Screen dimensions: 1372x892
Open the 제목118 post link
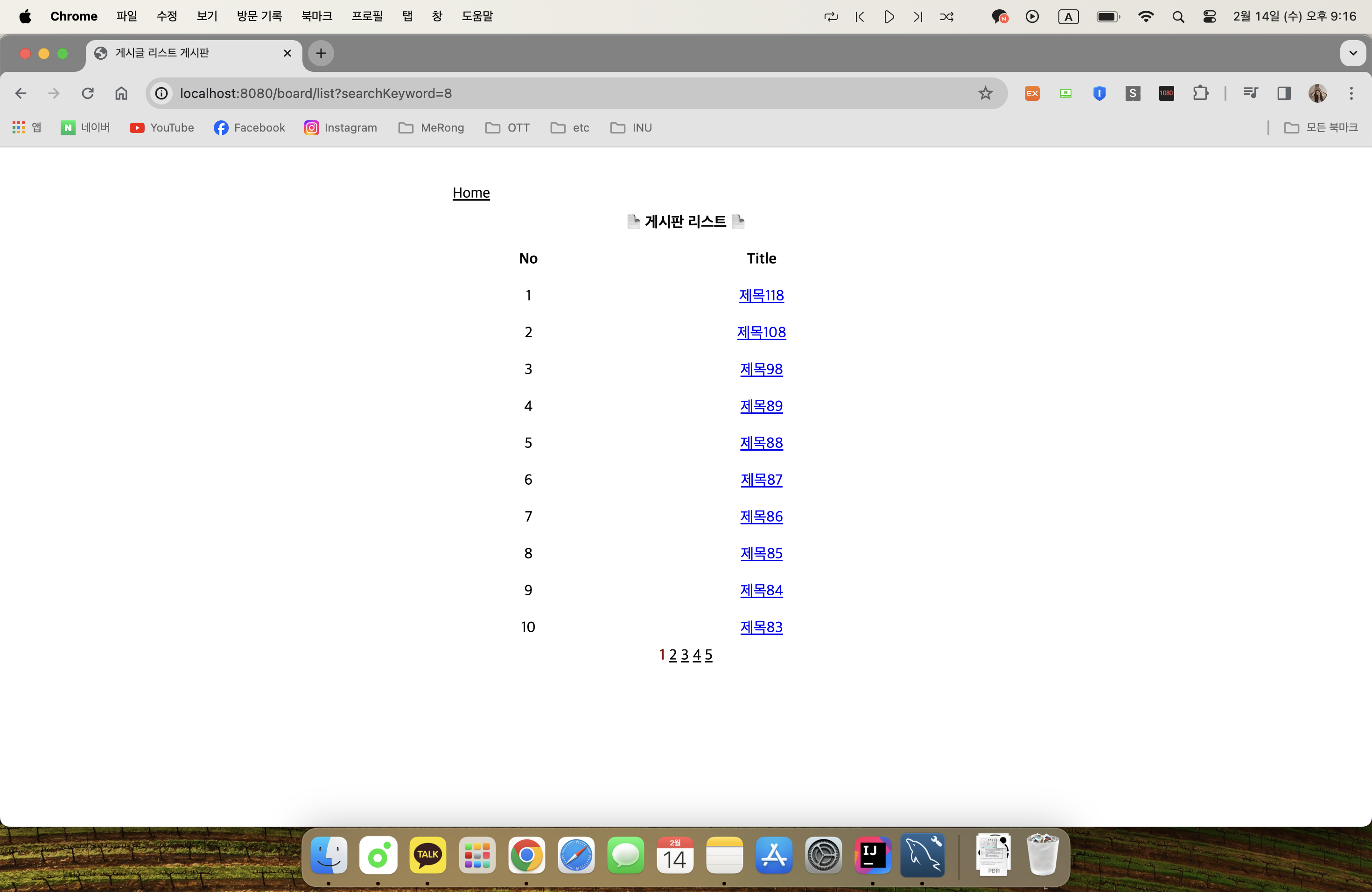[761, 295]
